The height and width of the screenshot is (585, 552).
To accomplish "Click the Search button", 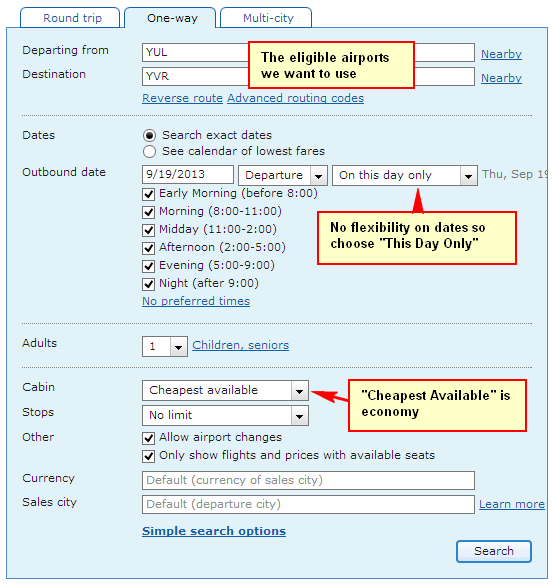I will (494, 551).
